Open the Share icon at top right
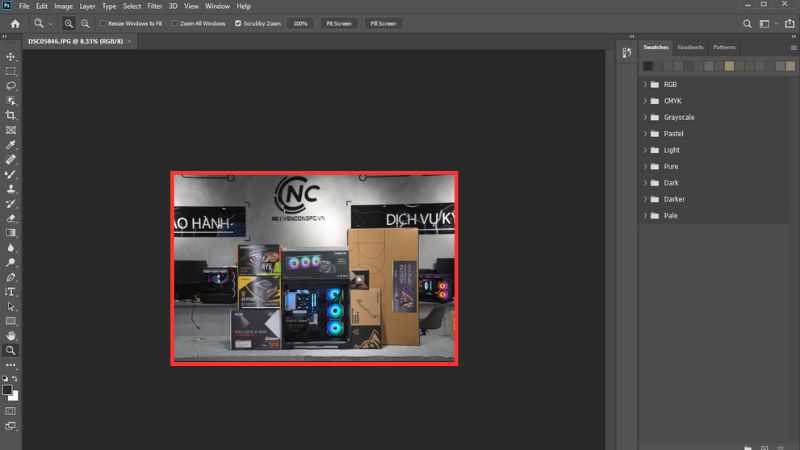The image size is (800, 450). pos(787,23)
